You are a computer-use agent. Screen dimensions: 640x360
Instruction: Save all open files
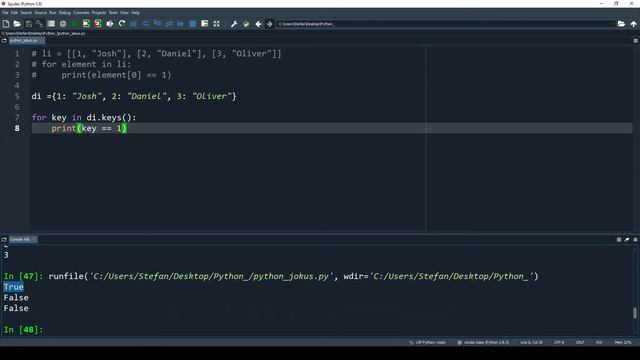click(40, 24)
